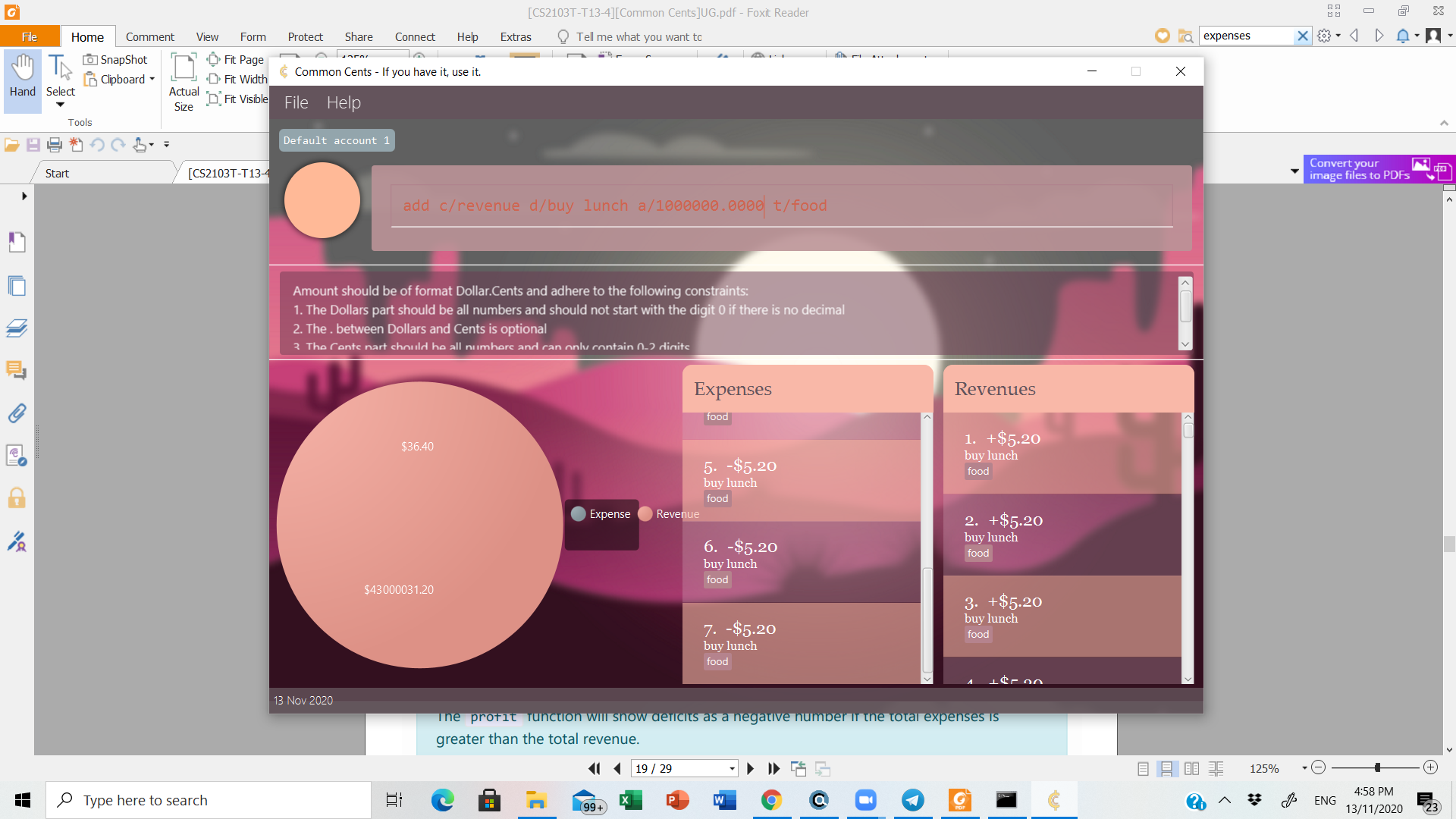Image resolution: width=1456 pixels, height=819 pixels.
Task: Open the page number dropdown
Action: 732,768
